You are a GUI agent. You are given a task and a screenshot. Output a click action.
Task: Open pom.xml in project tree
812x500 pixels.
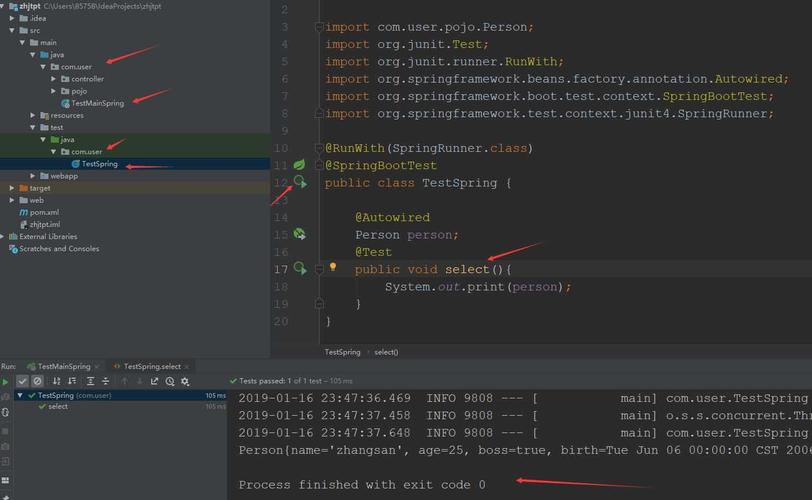[x=44, y=212]
